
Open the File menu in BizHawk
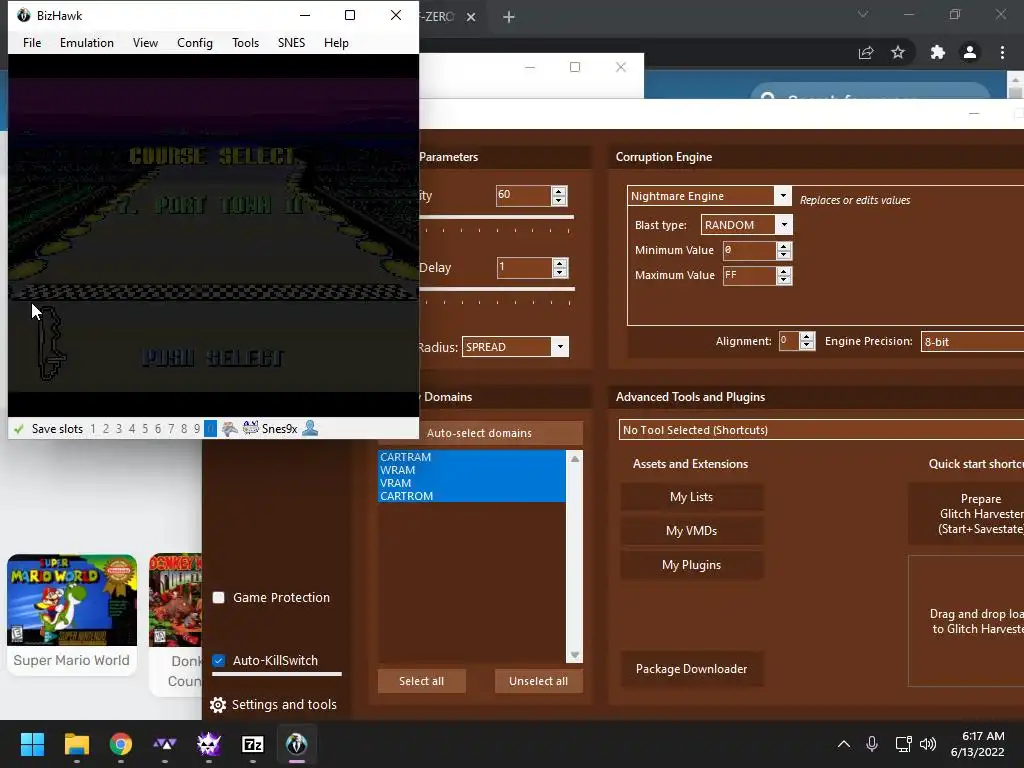[x=32, y=42]
